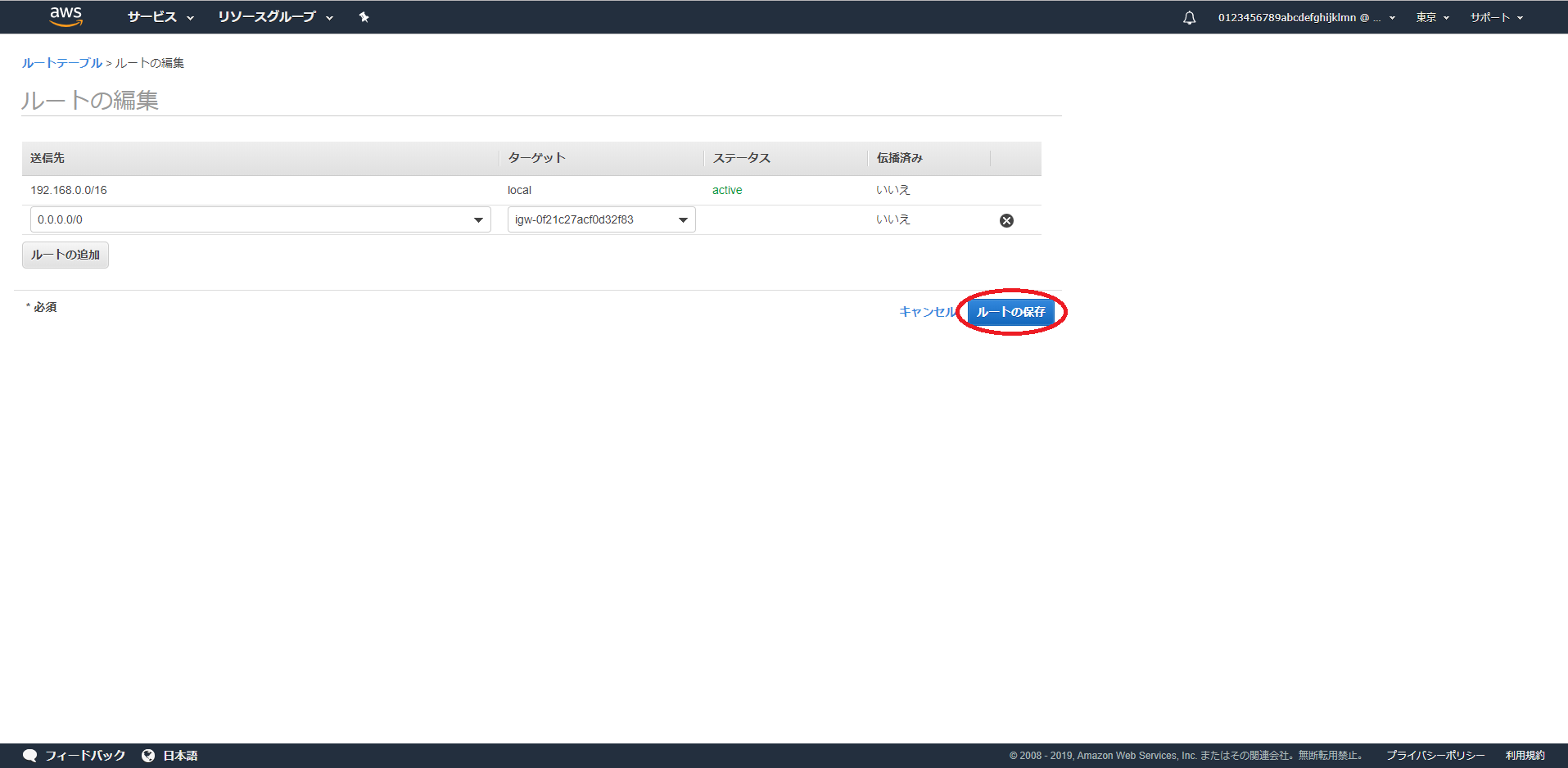Click the AWS logo home icon
The height and width of the screenshot is (768, 1568).
click(x=66, y=16)
